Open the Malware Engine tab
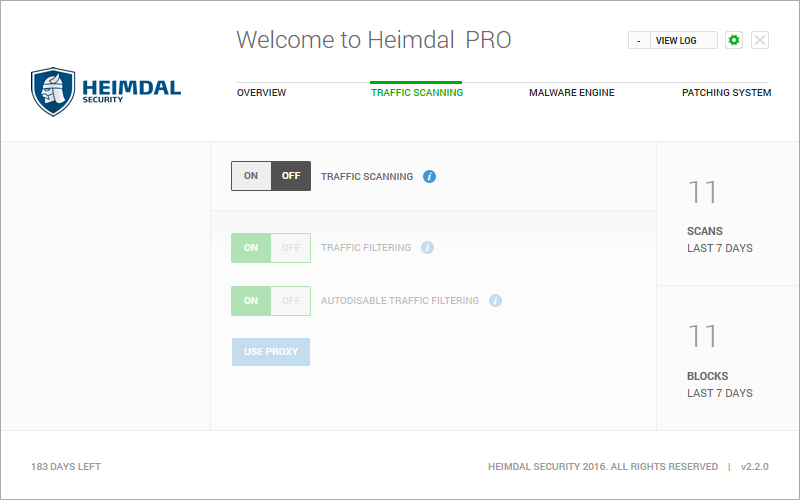Screen dimensions: 800x500 (x=571, y=93)
